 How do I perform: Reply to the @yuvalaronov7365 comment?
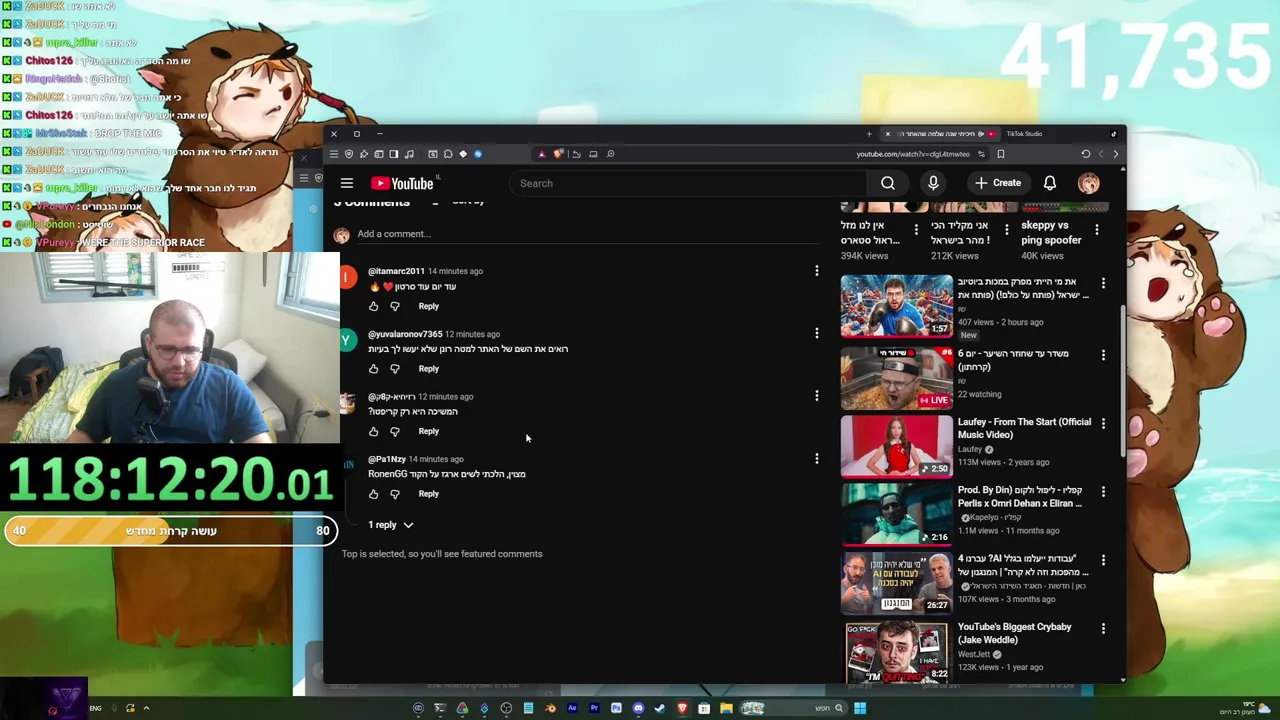tap(428, 369)
